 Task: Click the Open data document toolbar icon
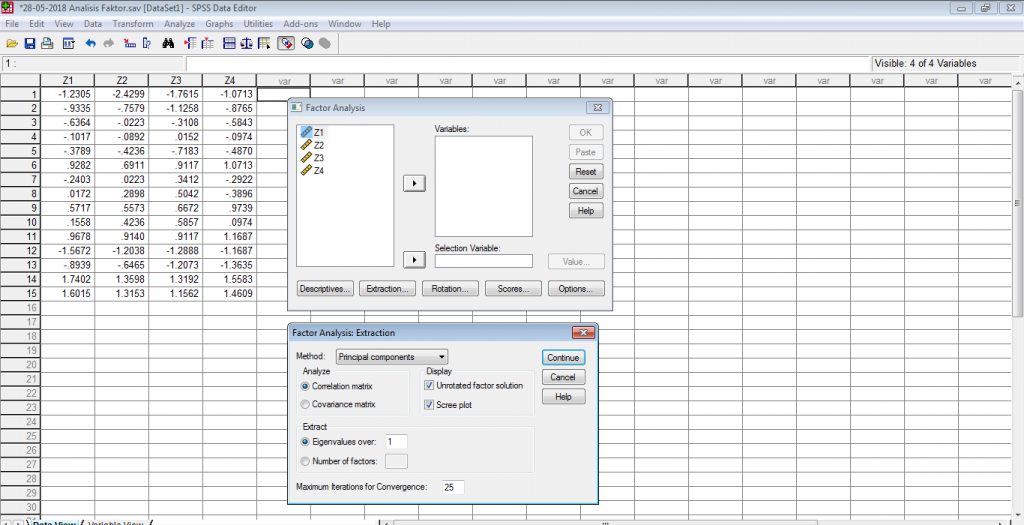tap(12, 44)
